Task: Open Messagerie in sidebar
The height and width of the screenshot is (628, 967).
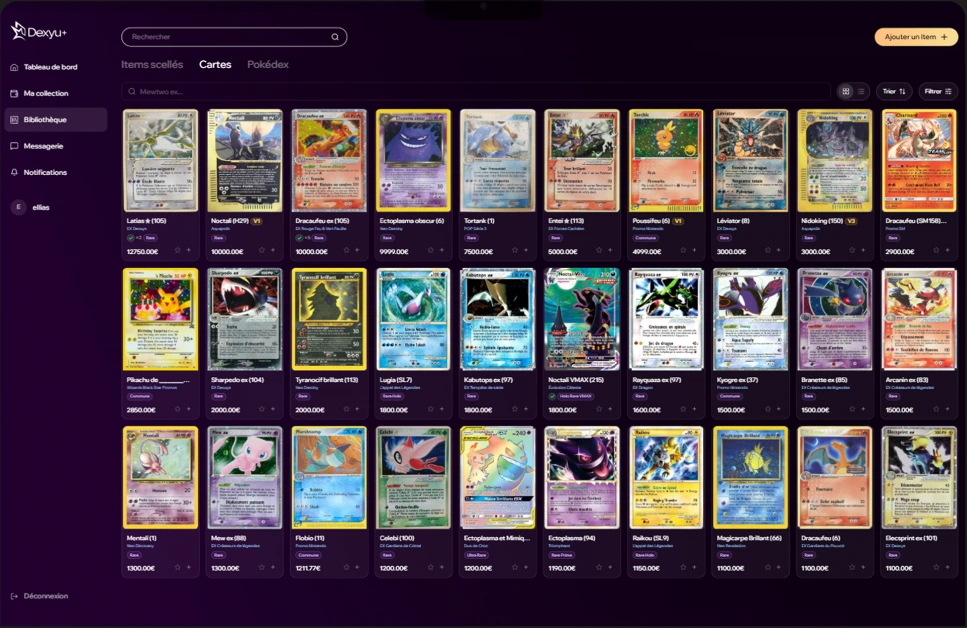Action: pos(43,146)
